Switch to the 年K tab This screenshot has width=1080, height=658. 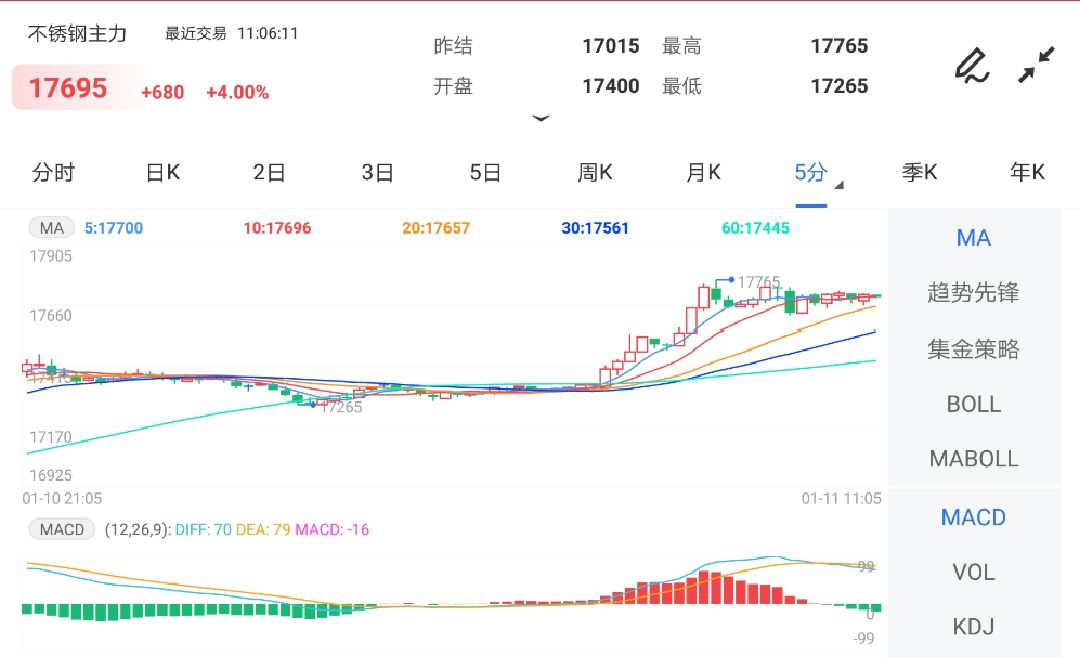point(1026,172)
